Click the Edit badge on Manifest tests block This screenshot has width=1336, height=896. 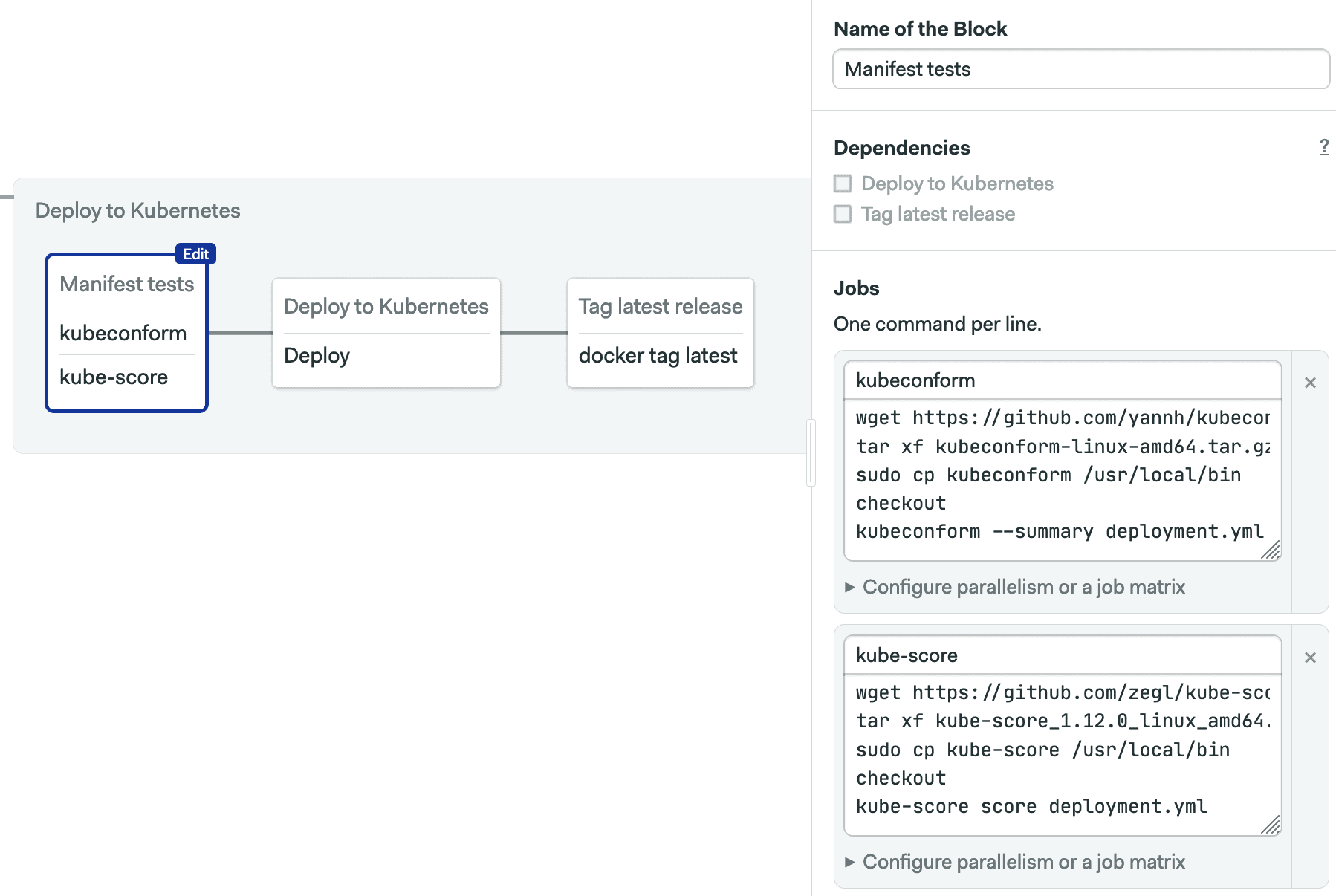(195, 254)
